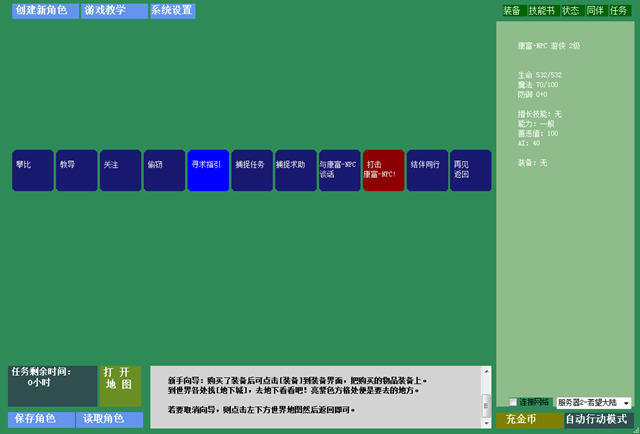640x434 pixels.
Task: Click the 偷窃 action tile
Action: (x=164, y=170)
